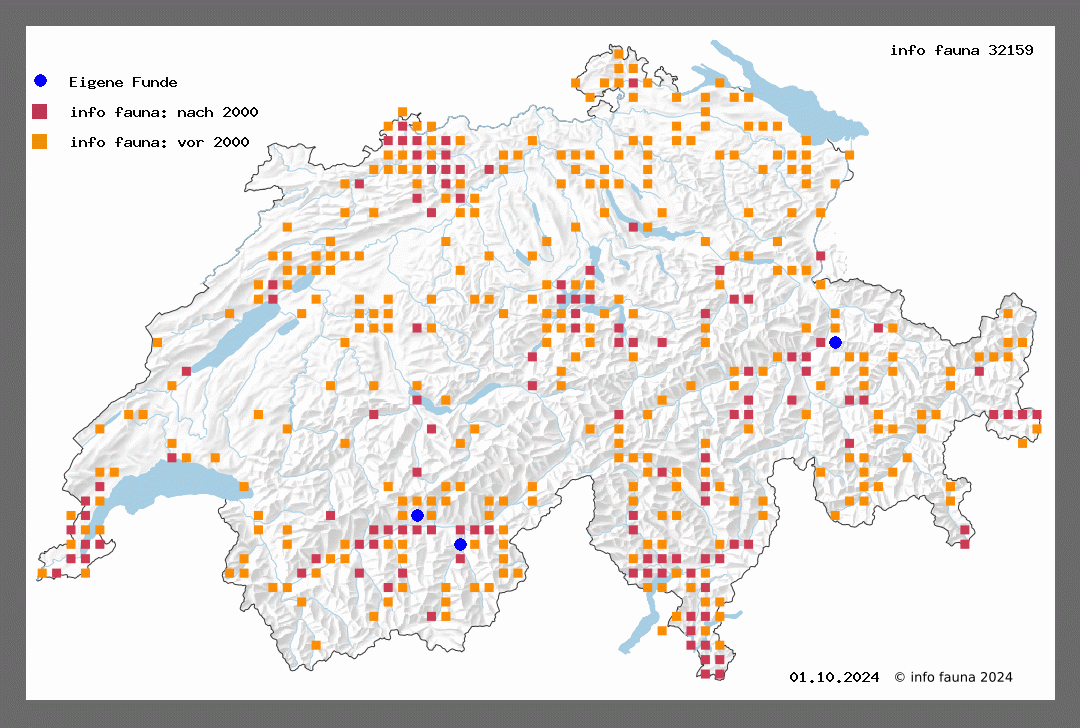Select the 'Eigene Funde' legend label

[x=123, y=82]
